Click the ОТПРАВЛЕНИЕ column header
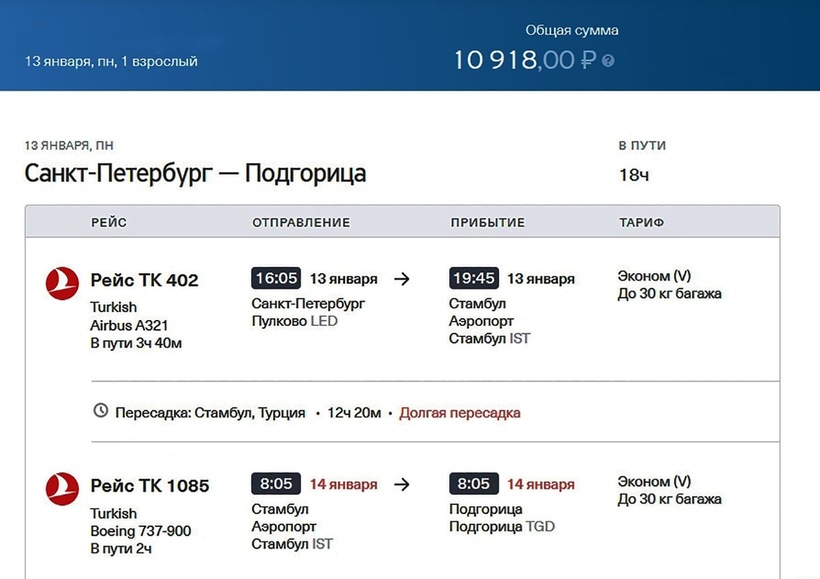Image resolution: width=820 pixels, height=579 pixels. coord(301,222)
